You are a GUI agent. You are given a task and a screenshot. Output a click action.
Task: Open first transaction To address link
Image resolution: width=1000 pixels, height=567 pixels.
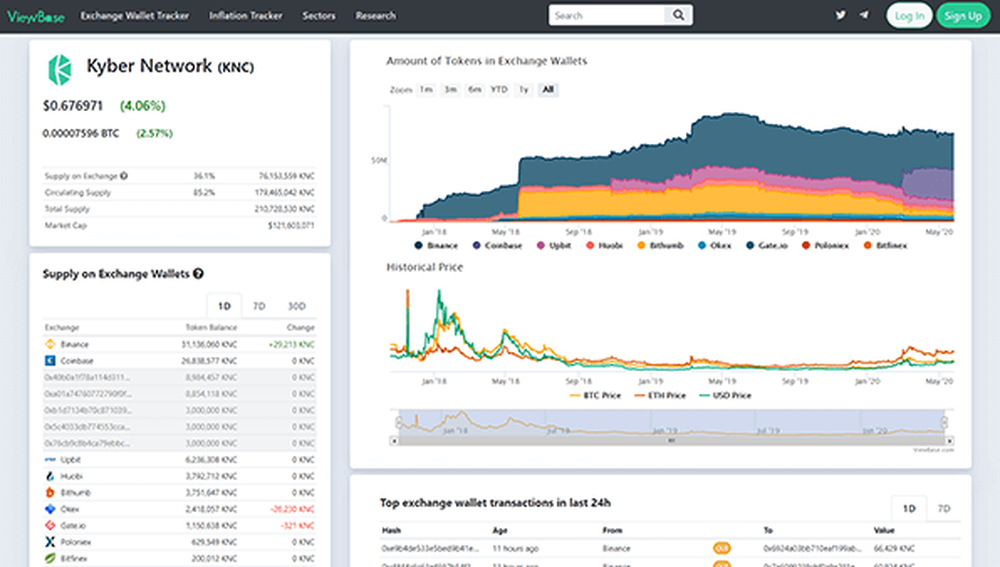coord(812,549)
